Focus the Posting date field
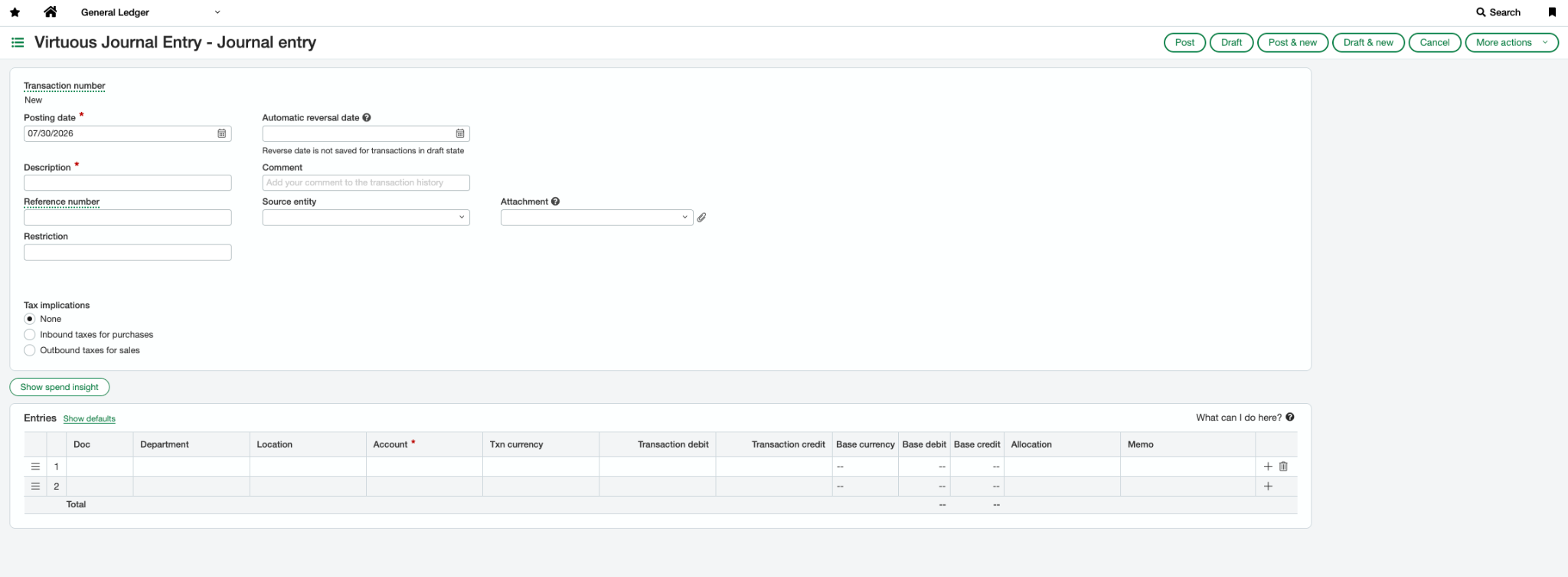Image resolution: width=1568 pixels, height=577 pixels. coord(127,133)
